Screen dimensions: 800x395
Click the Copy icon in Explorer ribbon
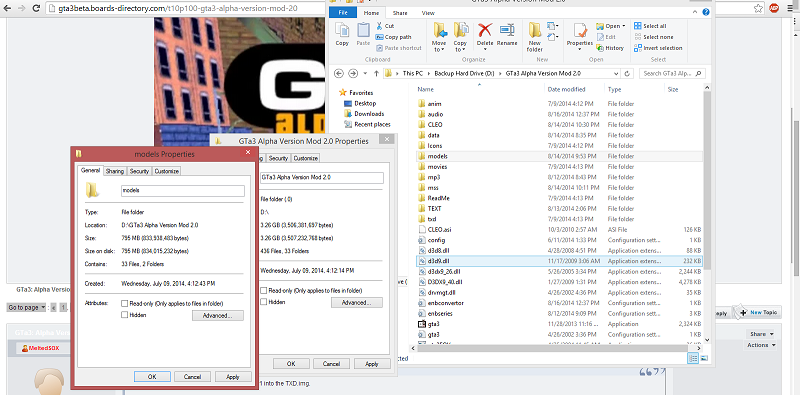[x=342, y=31]
